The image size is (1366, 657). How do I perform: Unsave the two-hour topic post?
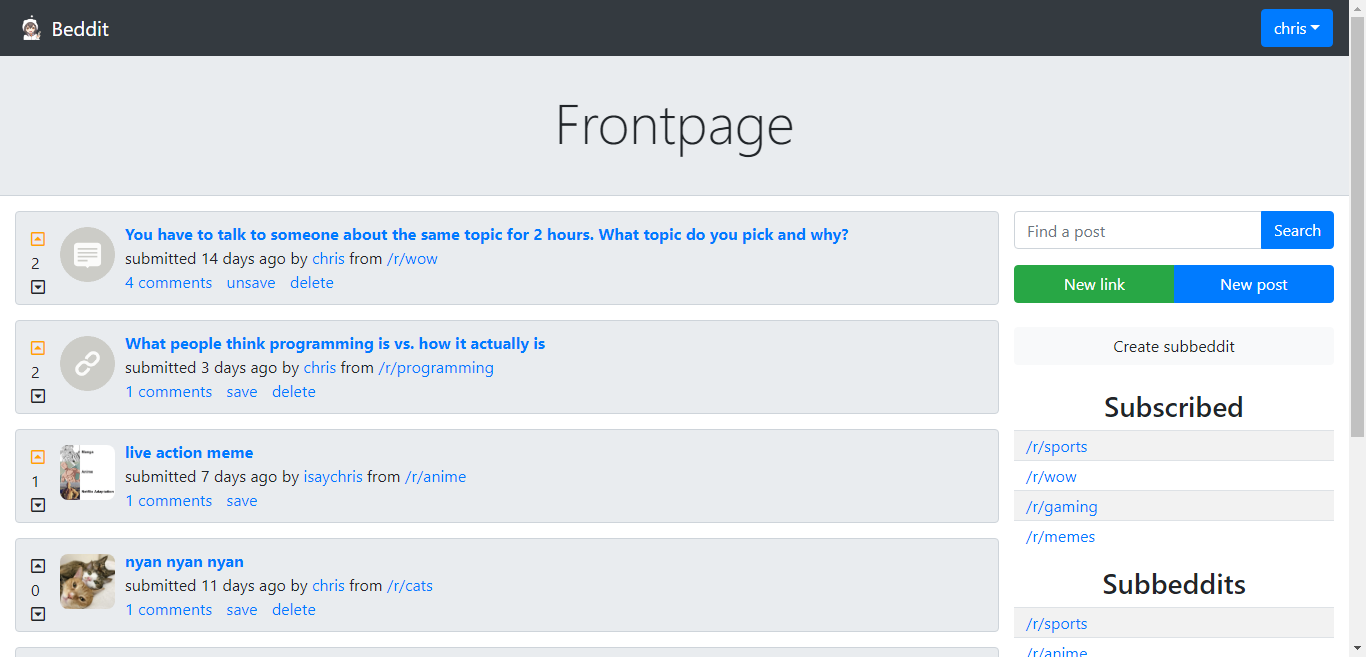(x=251, y=283)
